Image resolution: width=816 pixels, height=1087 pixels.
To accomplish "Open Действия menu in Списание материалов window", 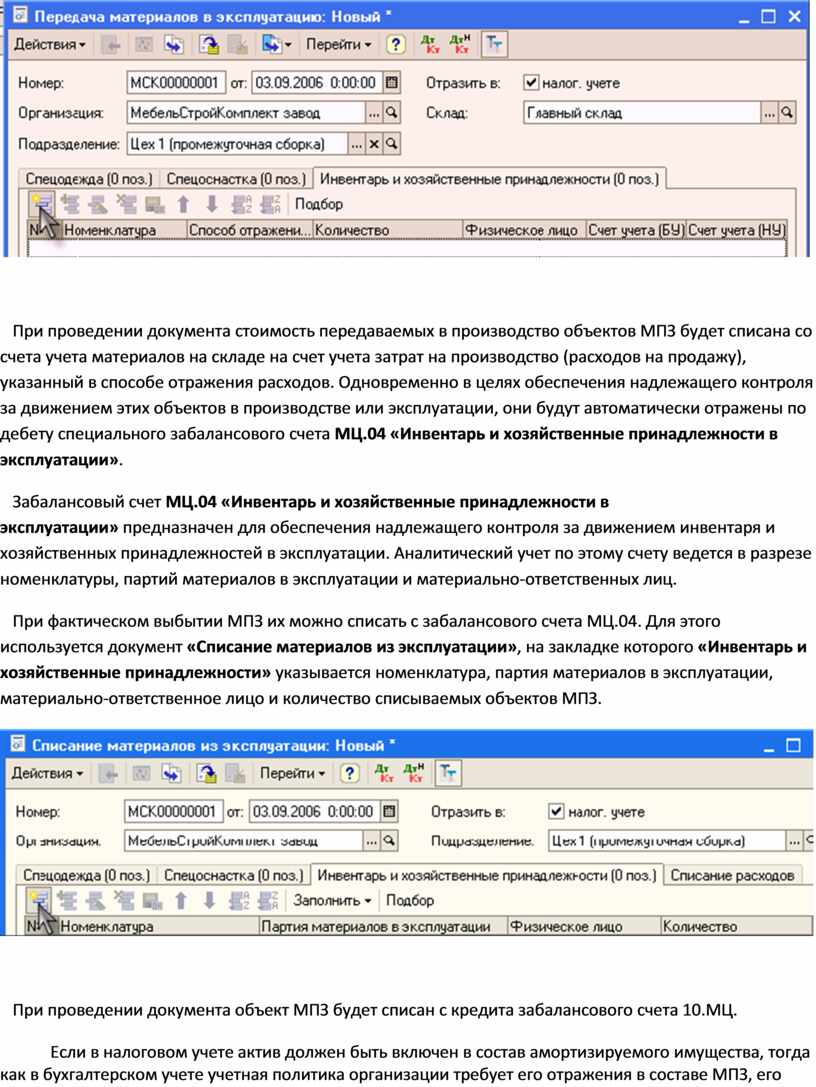I will [x=47, y=774].
